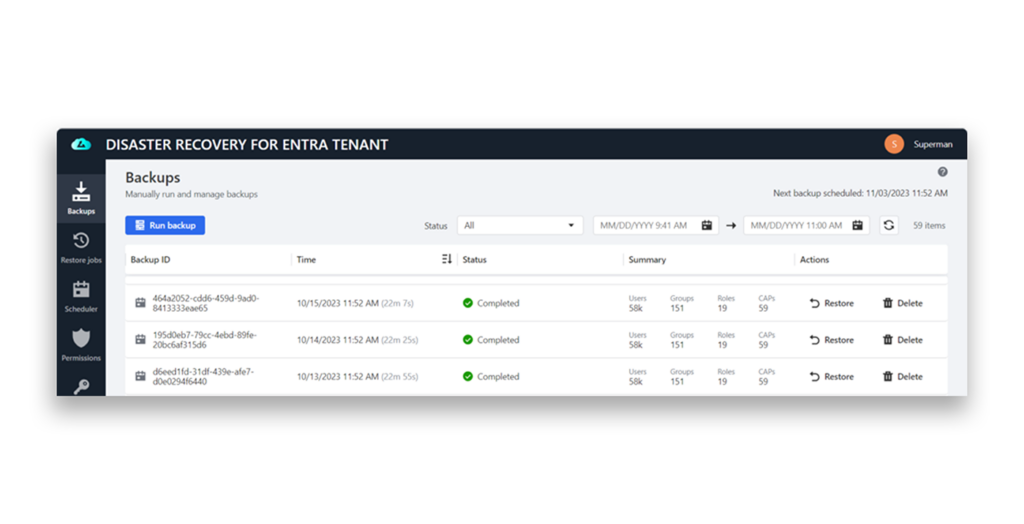The width and height of the screenshot is (1024, 524).
Task: Click the start date input field
Action: click(x=645, y=226)
